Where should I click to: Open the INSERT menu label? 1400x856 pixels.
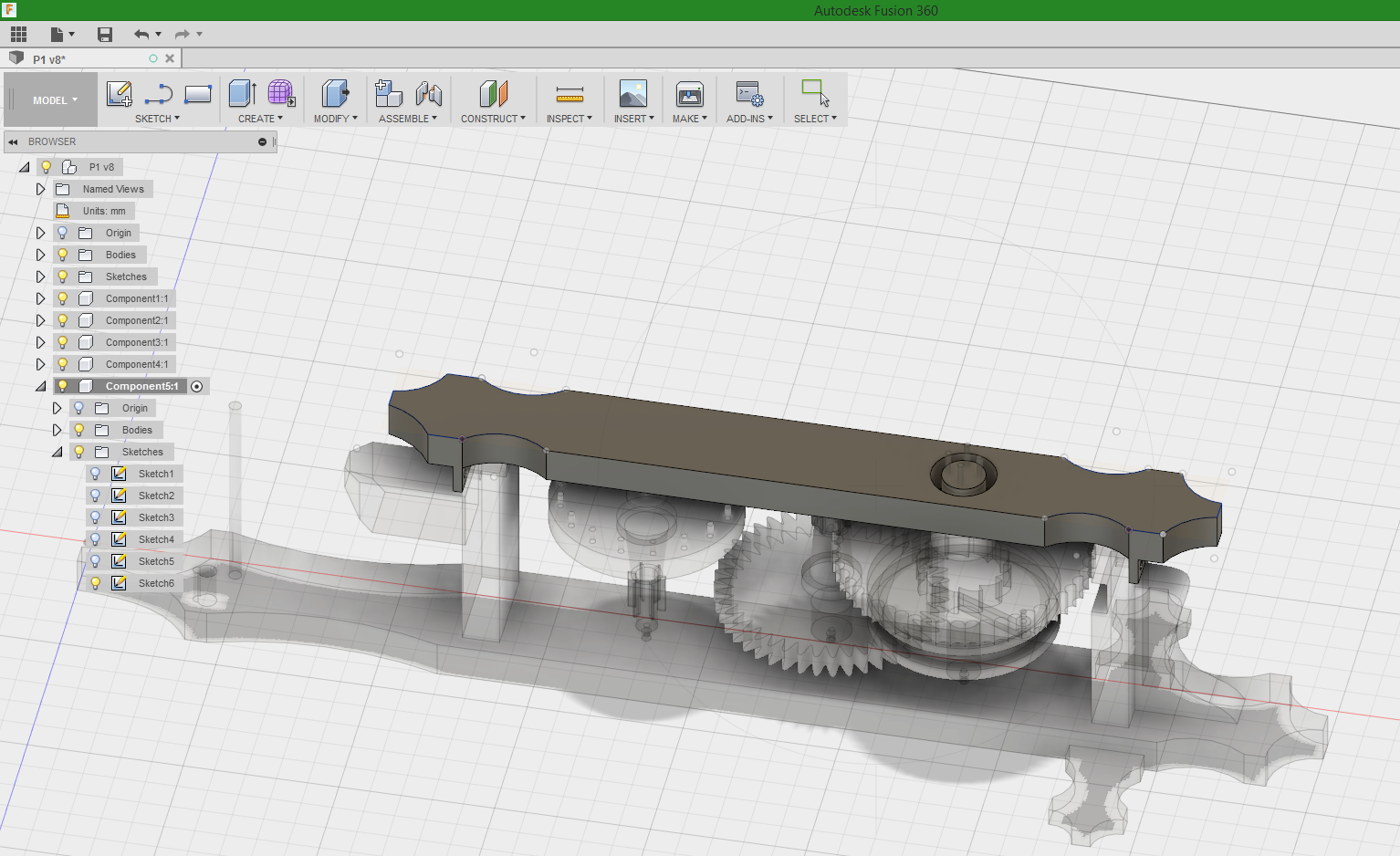pos(633,119)
